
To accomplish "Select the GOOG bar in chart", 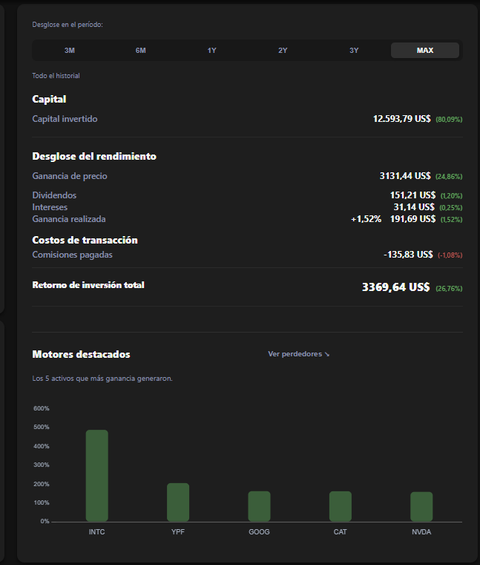I will [259, 506].
